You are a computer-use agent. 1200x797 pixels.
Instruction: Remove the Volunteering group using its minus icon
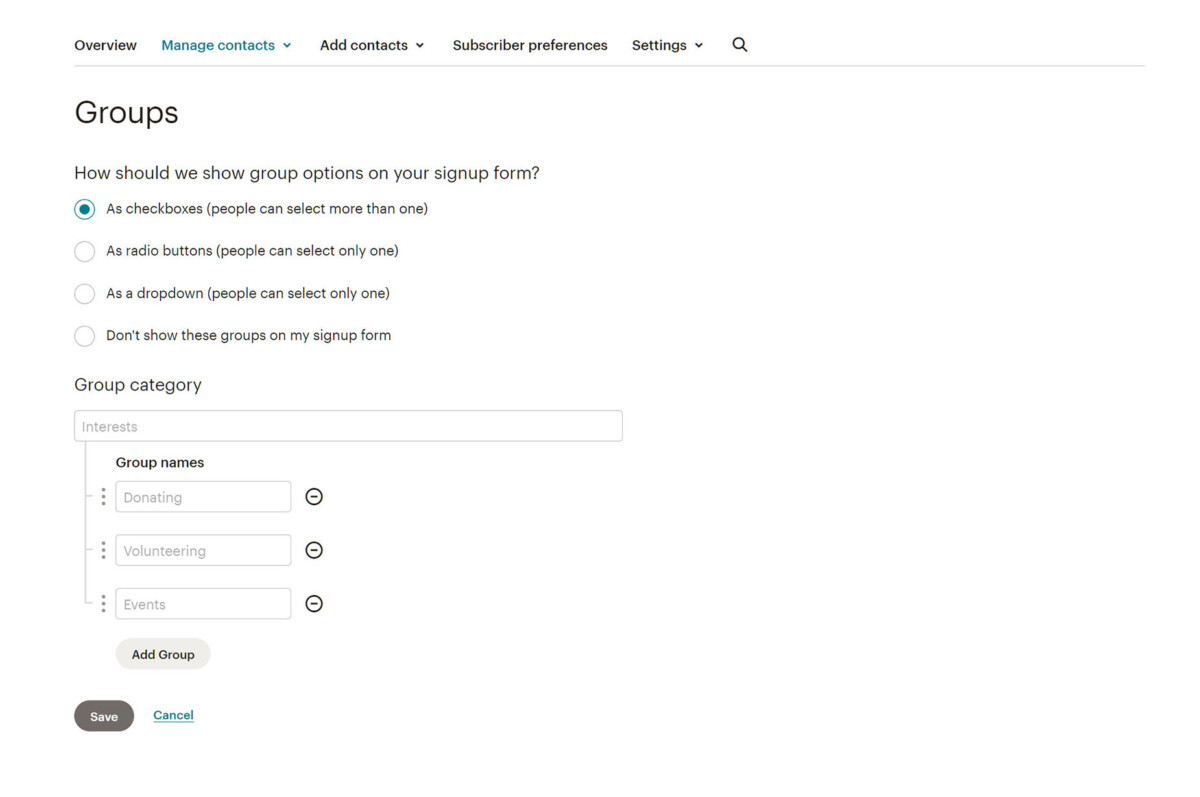(x=314, y=550)
